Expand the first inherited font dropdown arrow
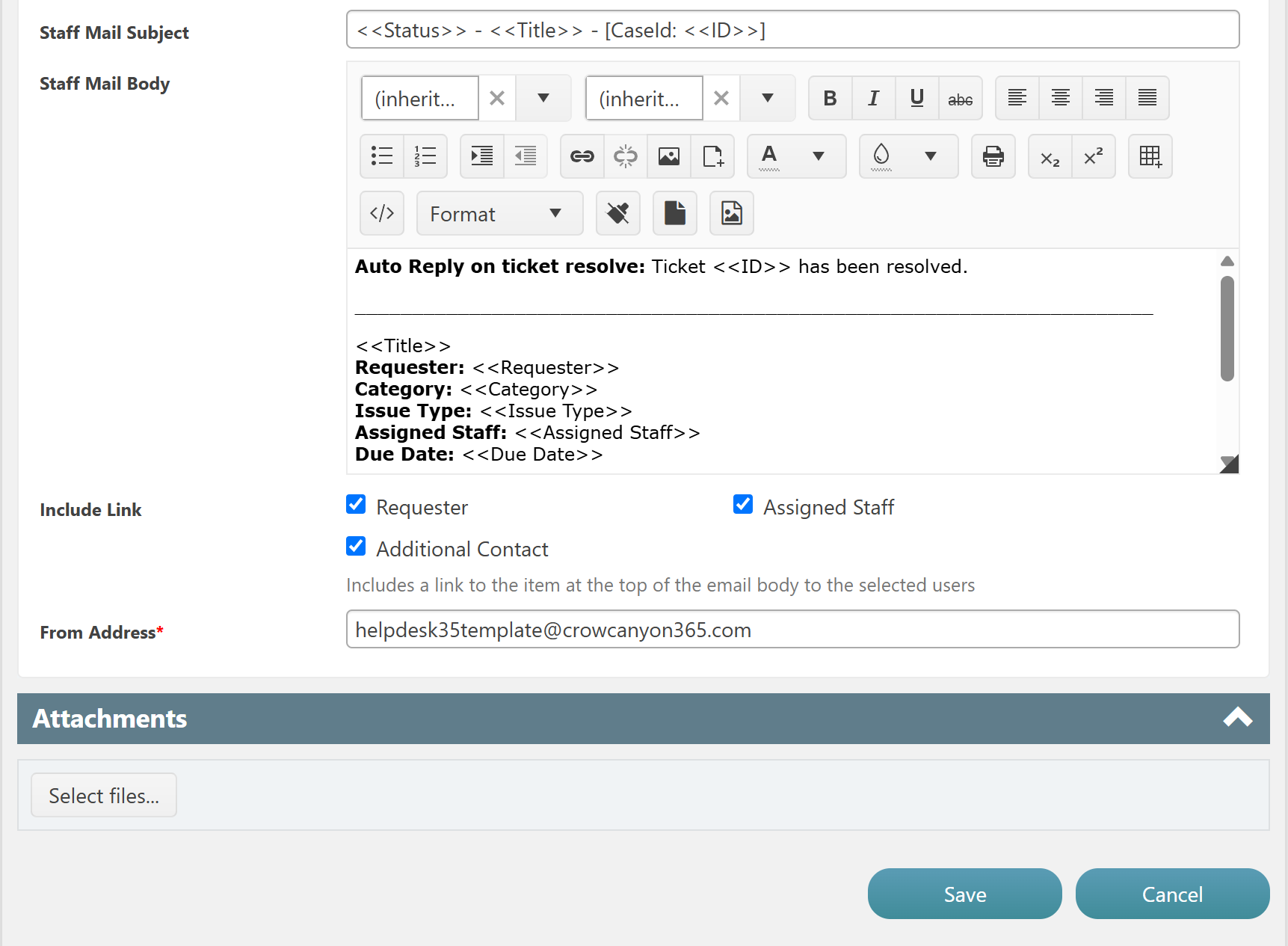The image size is (1288, 946). pyautogui.click(x=543, y=98)
